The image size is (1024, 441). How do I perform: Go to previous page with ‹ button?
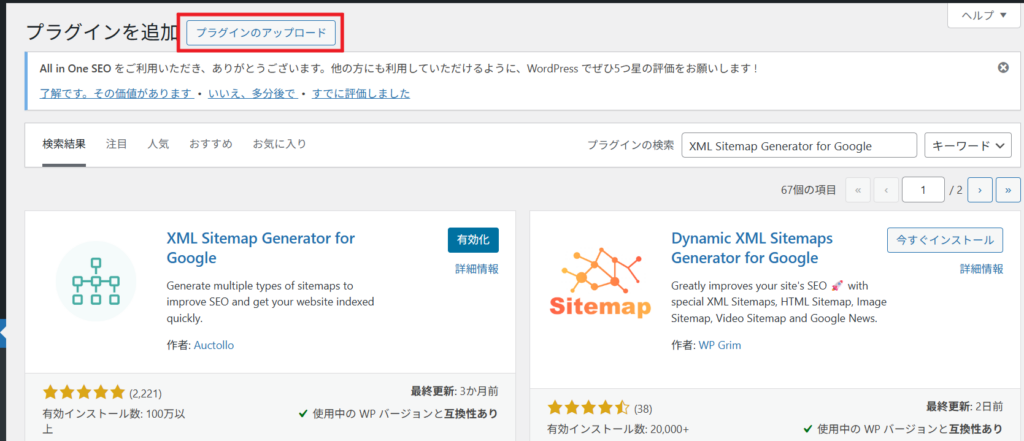(886, 190)
